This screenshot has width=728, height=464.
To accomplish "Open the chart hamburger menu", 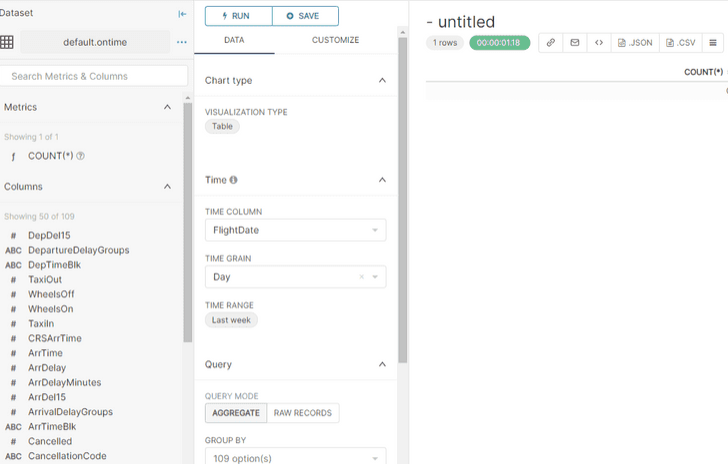I will (x=712, y=43).
